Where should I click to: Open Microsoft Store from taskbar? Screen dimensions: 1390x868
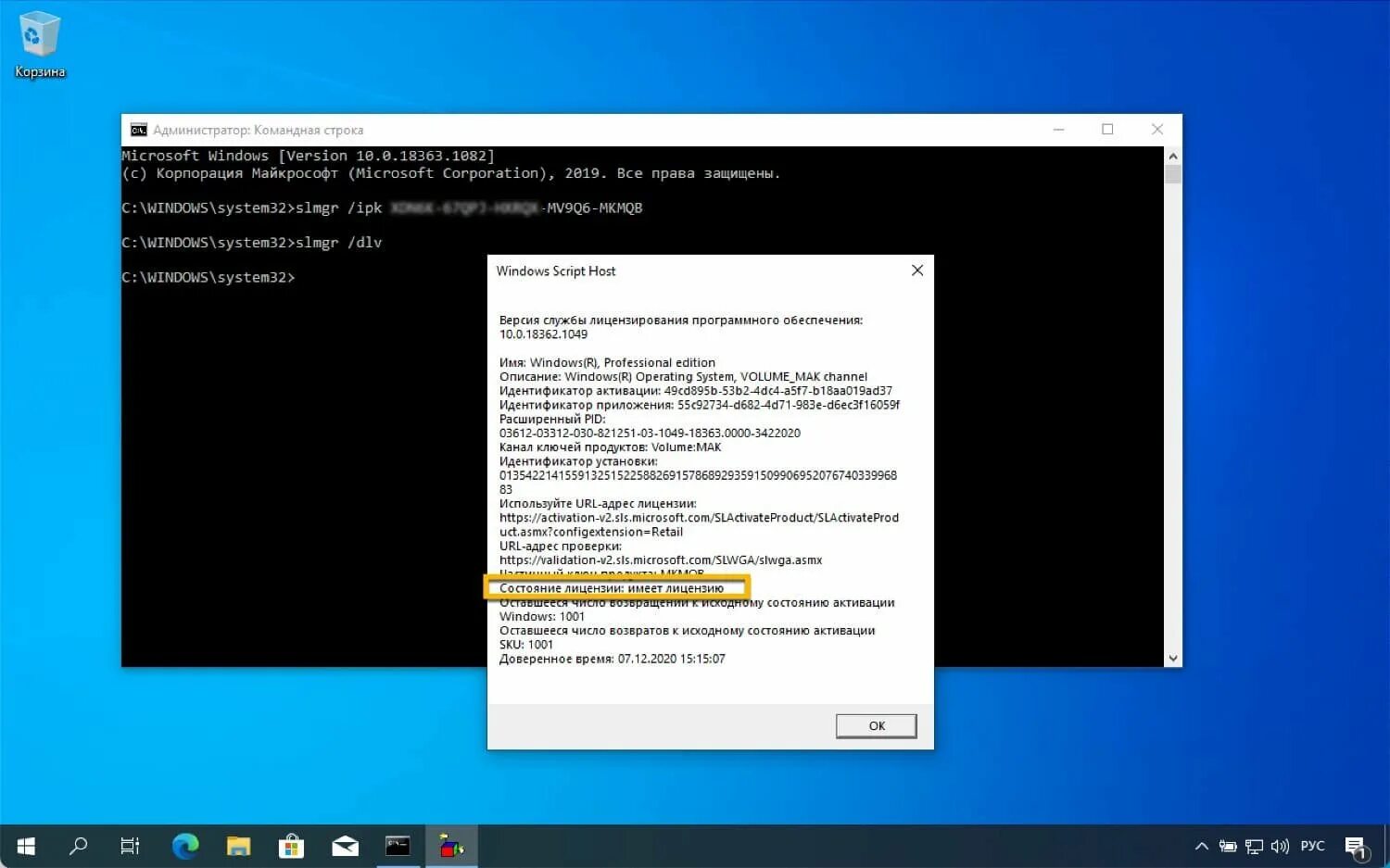tap(292, 846)
